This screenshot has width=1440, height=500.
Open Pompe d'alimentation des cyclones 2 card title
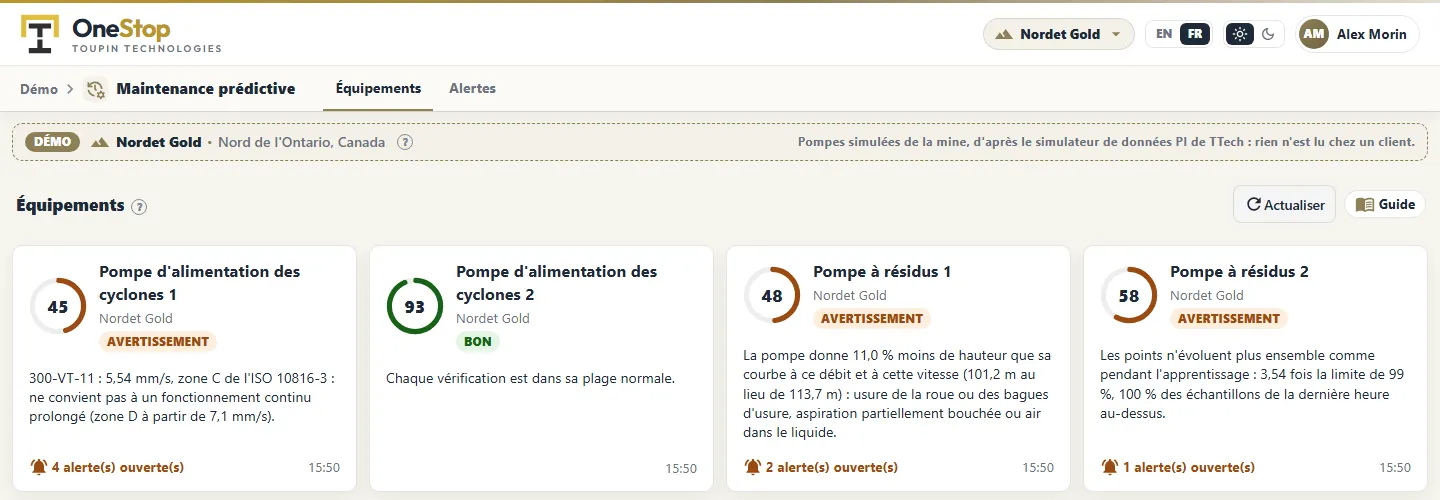point(556,283)
